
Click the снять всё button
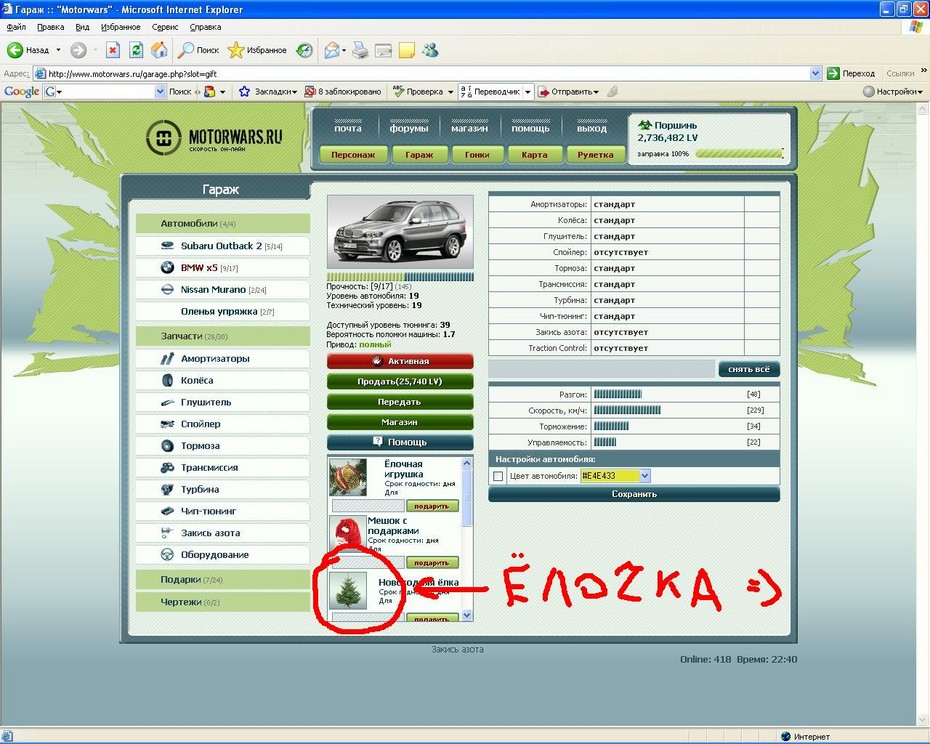[749, 369]
